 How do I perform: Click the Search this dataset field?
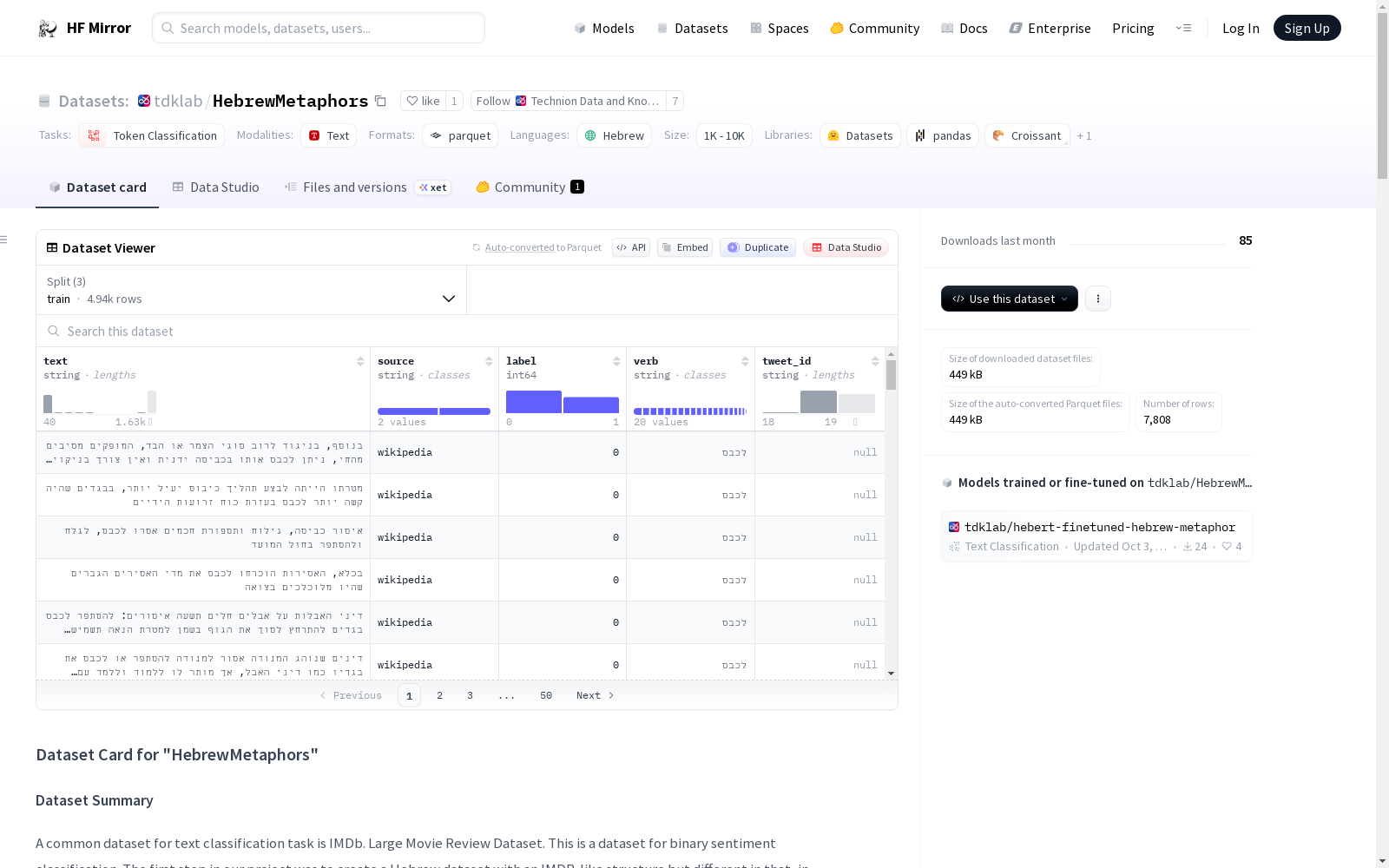pyautogui.click(x=467, y=331)
